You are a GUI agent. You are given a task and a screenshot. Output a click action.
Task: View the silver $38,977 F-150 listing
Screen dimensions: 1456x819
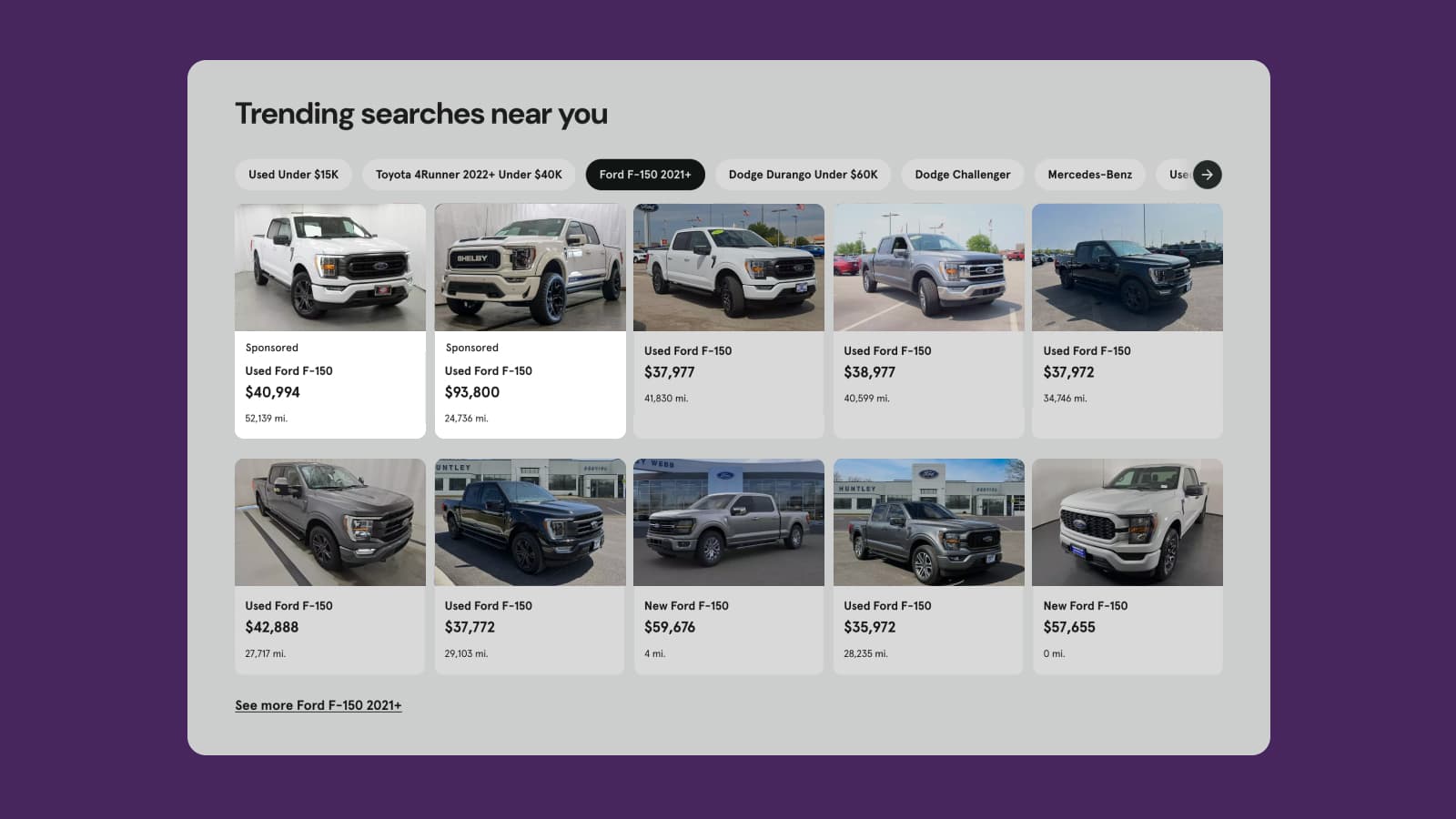(927, 318)
